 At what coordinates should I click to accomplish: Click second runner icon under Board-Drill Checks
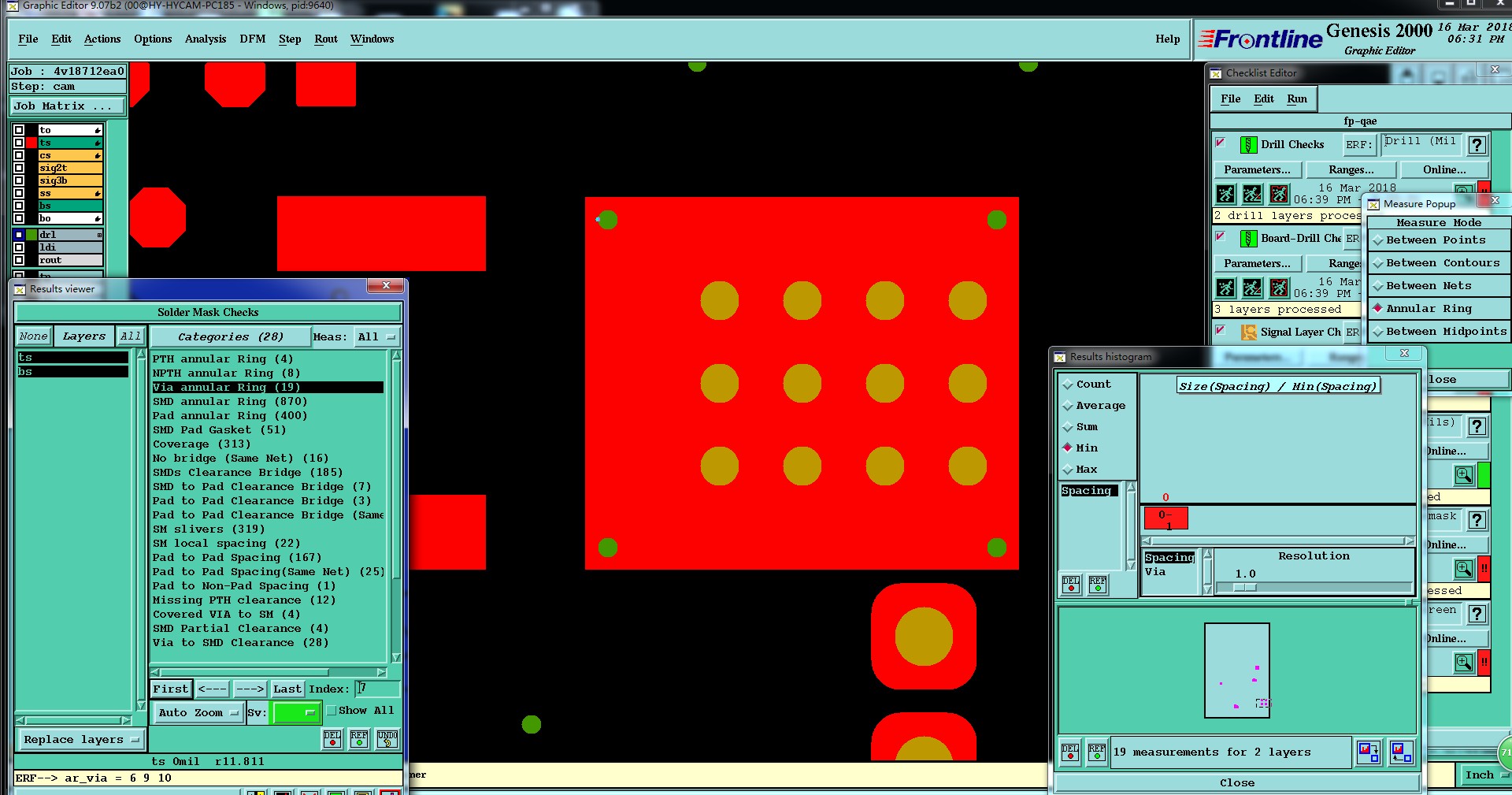pos(1253,288)
